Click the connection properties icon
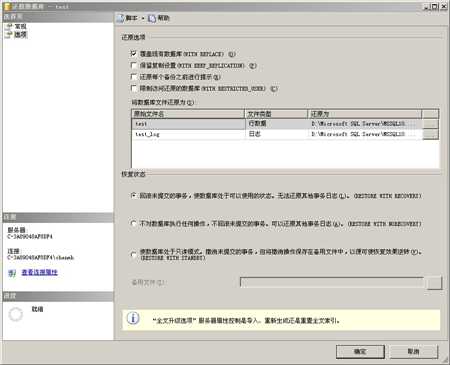Viewport: 450px width, 365px height. coord(12,273)
